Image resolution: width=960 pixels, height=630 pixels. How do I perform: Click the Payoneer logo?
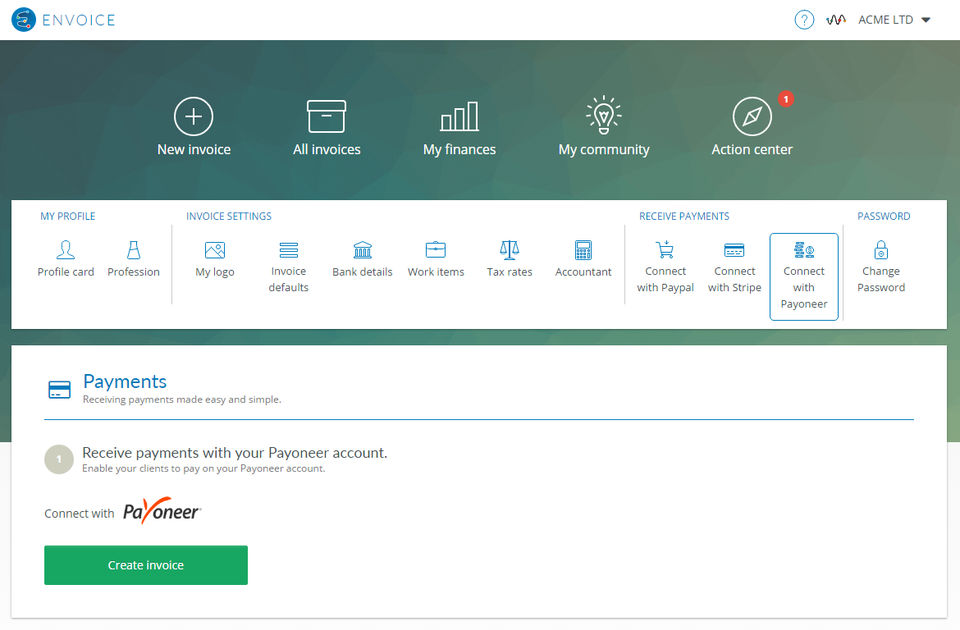click(162, 511)
